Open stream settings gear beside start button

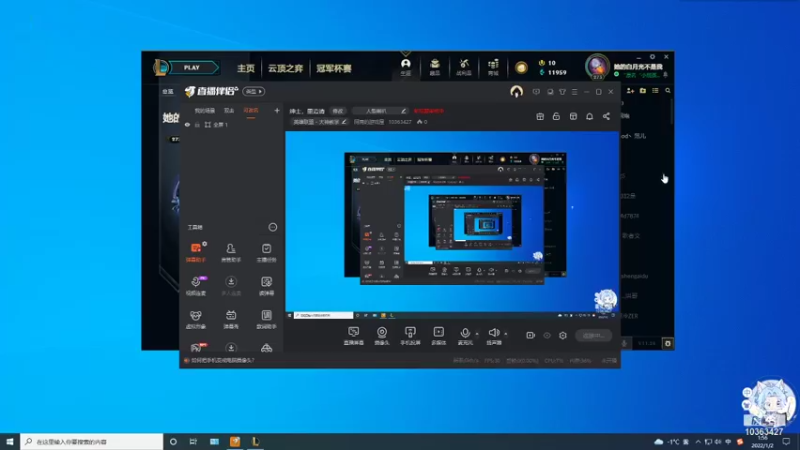click(563, 335)
